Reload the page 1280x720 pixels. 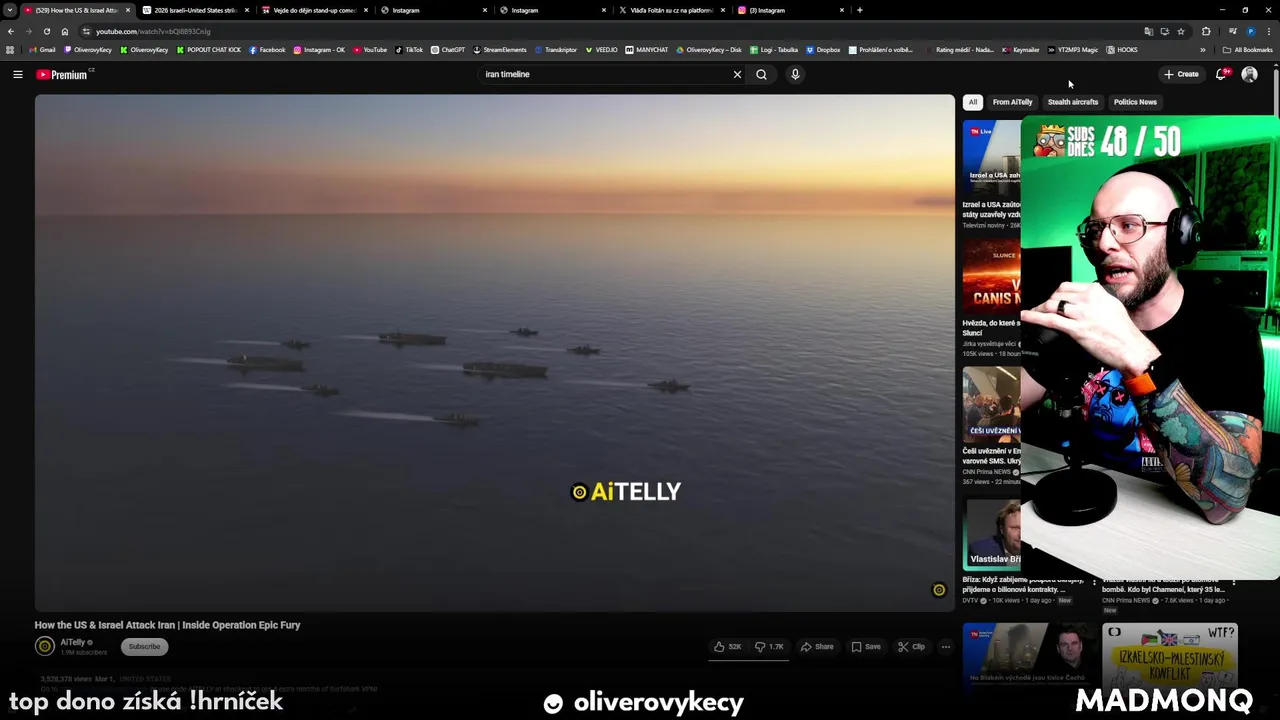(46, 31)
